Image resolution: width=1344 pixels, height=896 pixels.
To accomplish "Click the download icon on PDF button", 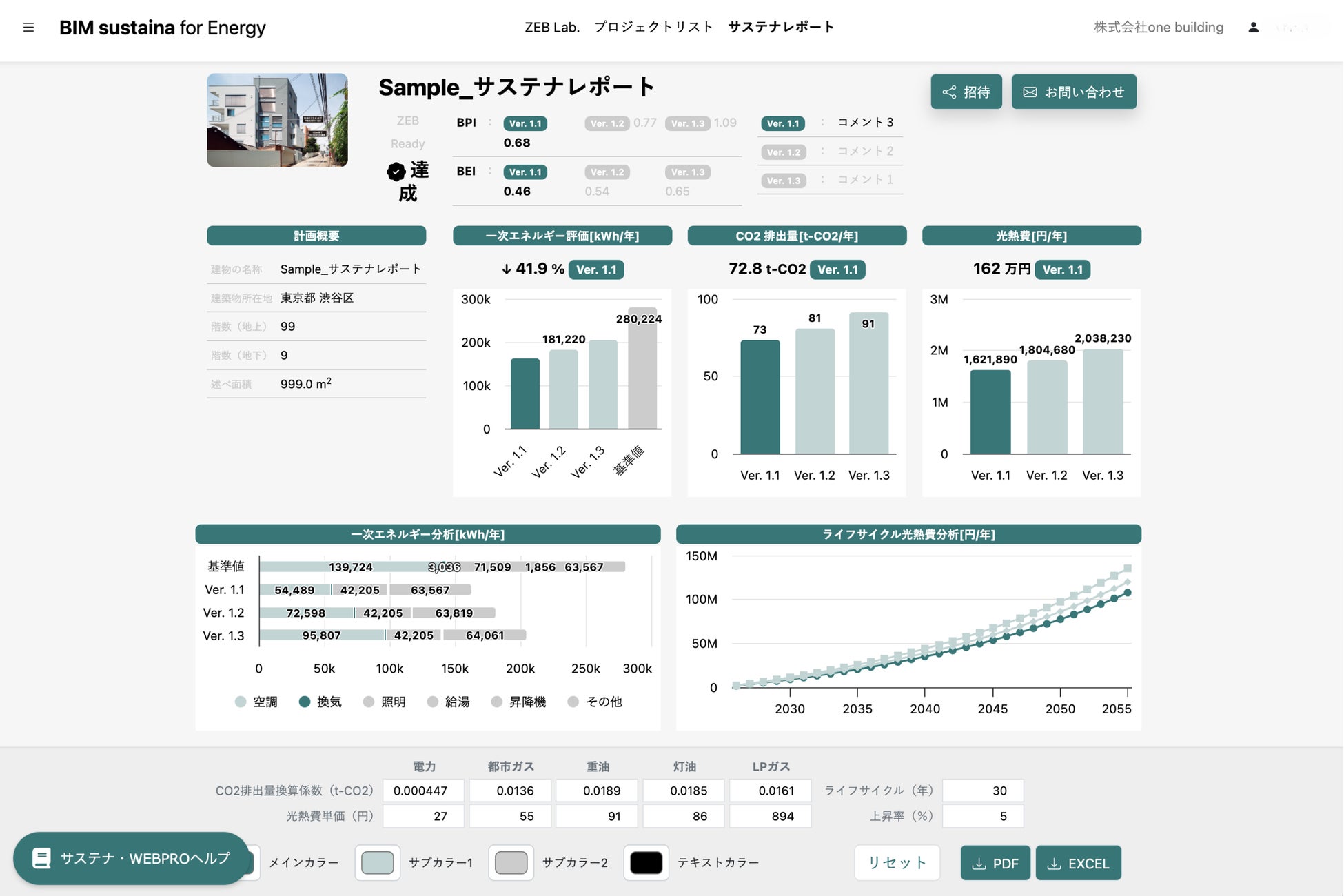I will tap(978, 864).
